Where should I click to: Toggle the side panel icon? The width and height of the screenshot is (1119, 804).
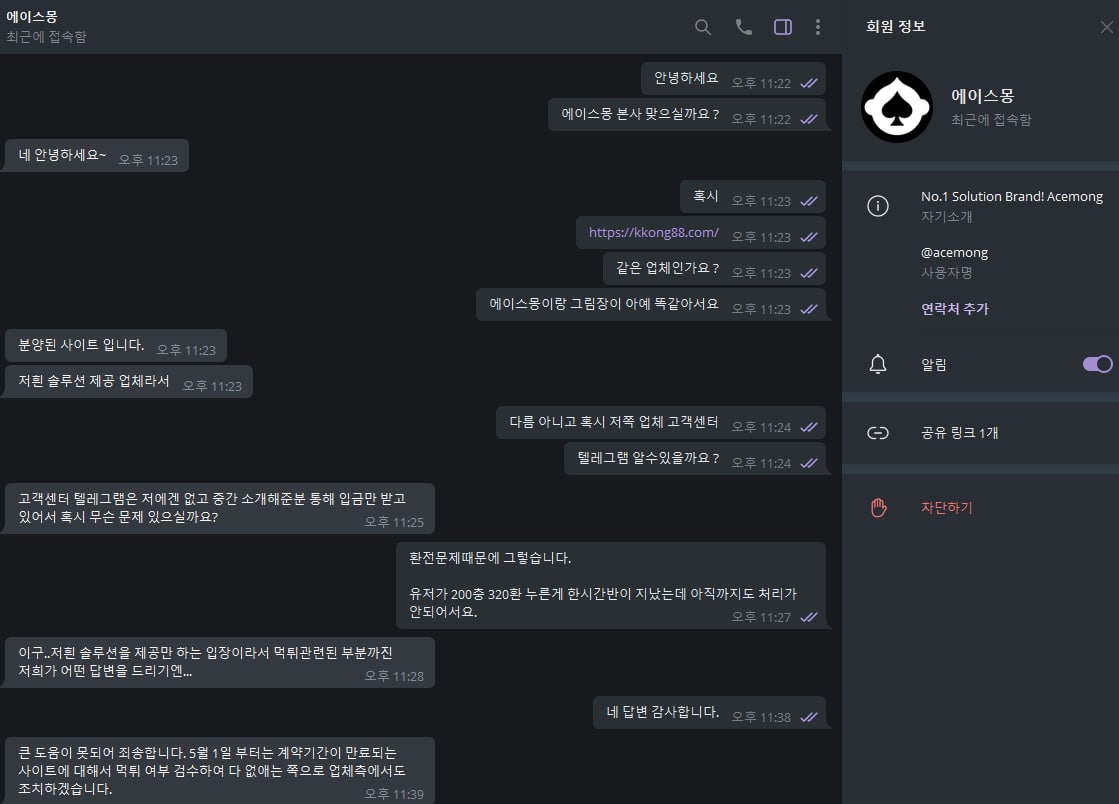(x=783, y=27)
